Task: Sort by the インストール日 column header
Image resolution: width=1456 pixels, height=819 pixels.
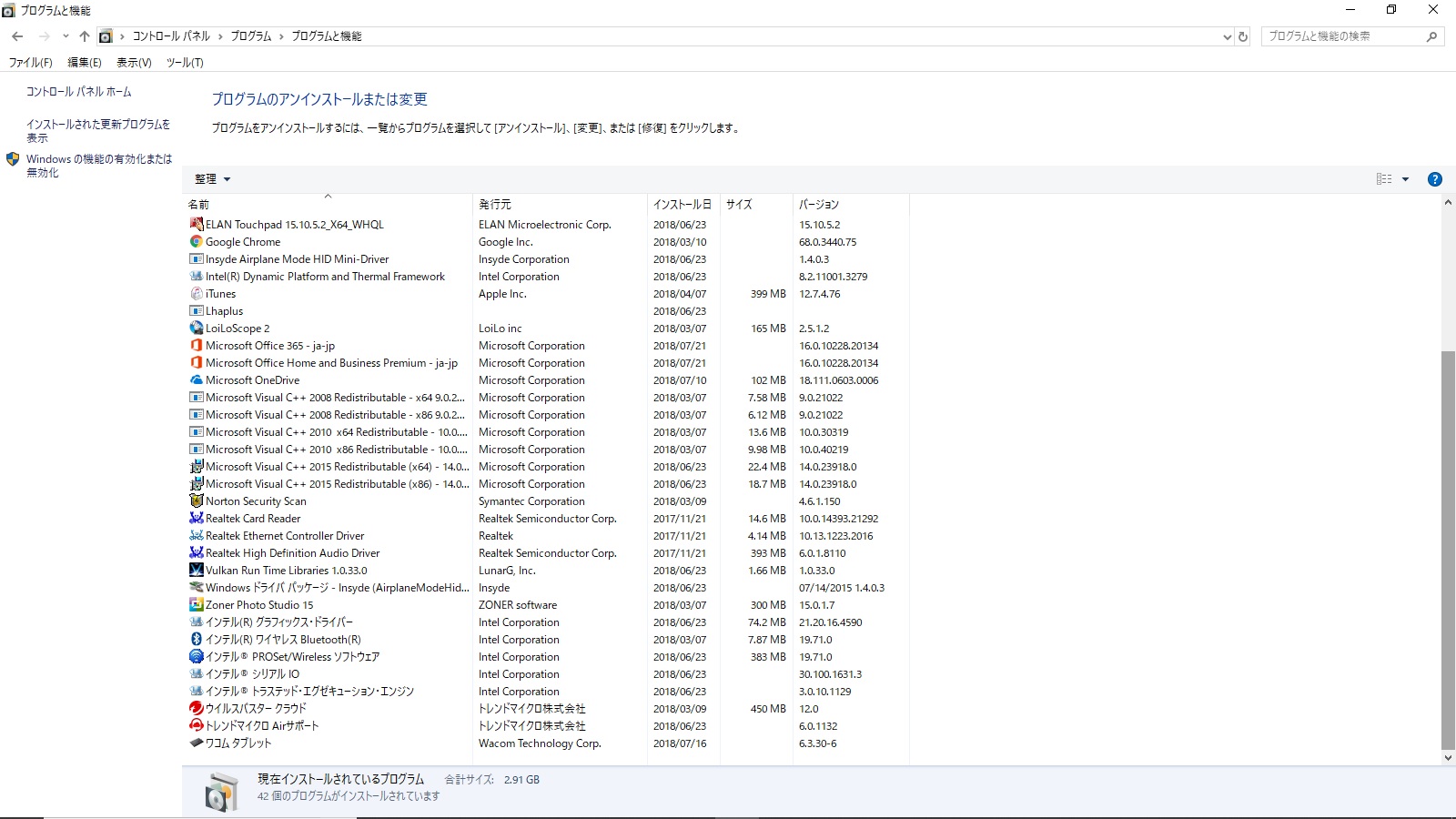Action: [683, 205]
